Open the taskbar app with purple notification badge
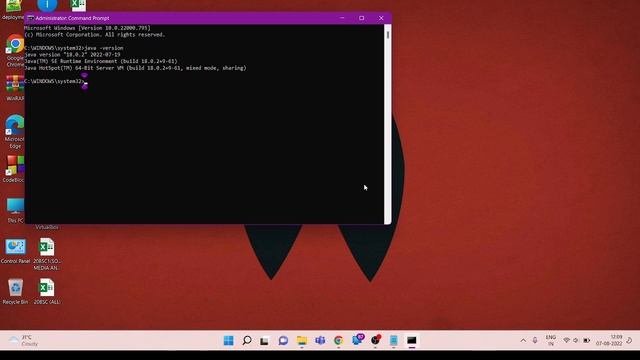This screenshot has height=360, width=640. (358, 340)
